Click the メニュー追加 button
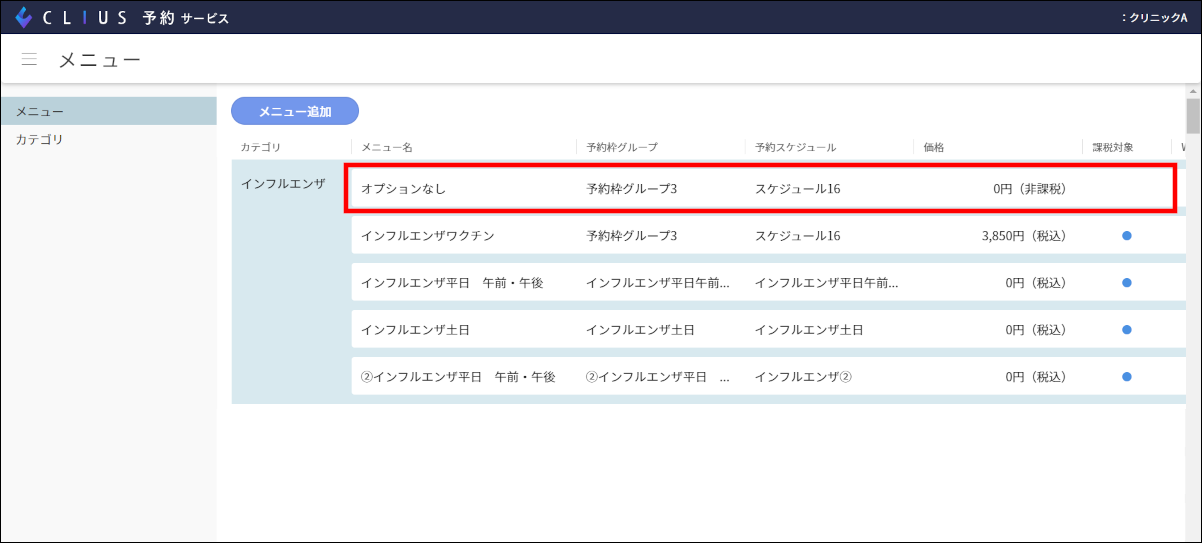 click(295, 111)
